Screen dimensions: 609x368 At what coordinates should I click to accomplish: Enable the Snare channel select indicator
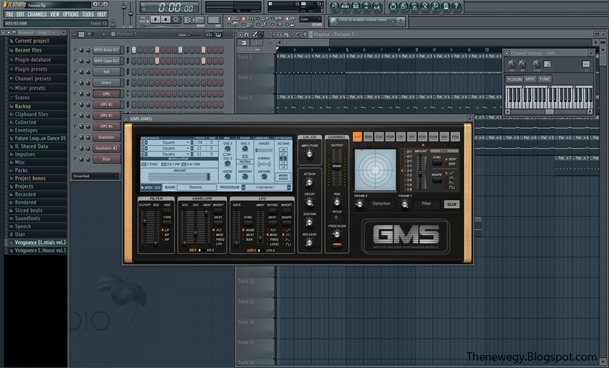pyautogui.click(x=127, y=83)
